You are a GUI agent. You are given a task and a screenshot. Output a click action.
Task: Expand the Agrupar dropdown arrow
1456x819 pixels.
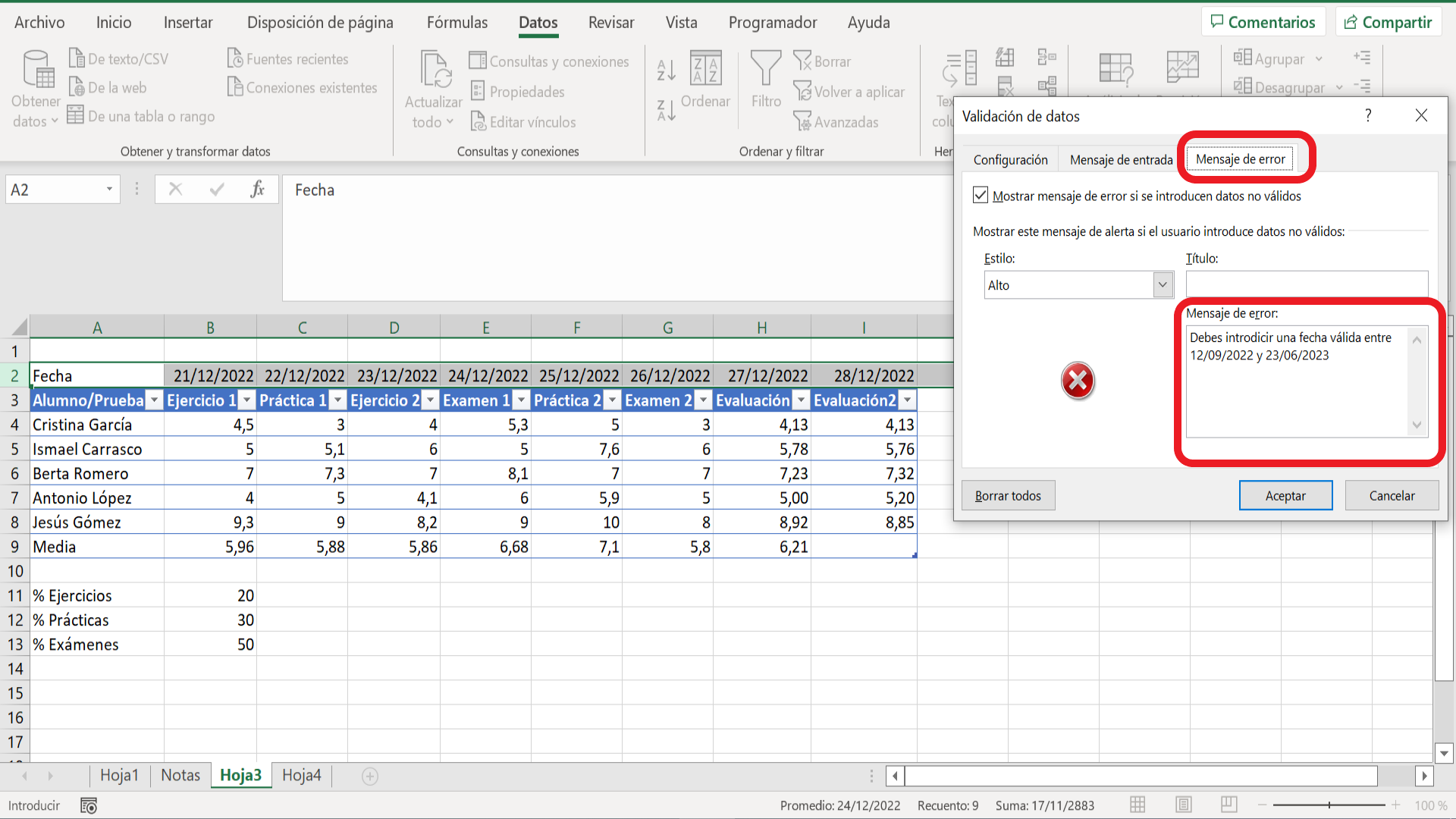click(1319, 58)
